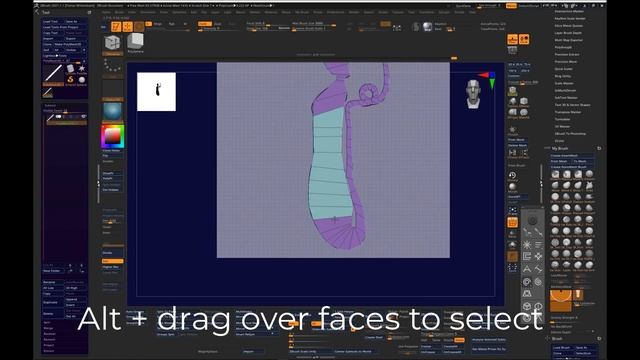Click first brush icon in My Brush grid

(x=555, y=175)
